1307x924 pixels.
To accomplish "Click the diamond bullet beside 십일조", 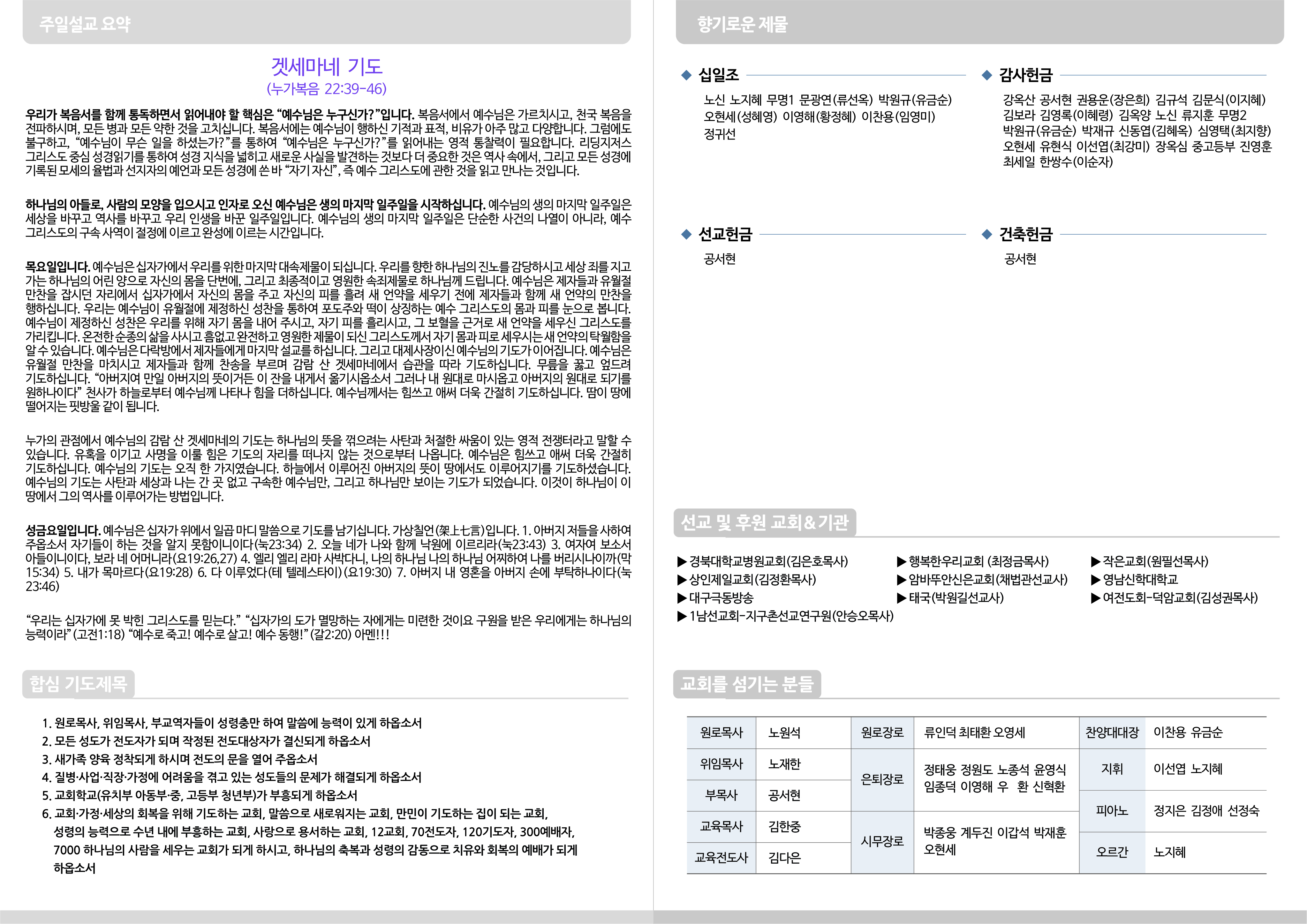I will [686, 75].
